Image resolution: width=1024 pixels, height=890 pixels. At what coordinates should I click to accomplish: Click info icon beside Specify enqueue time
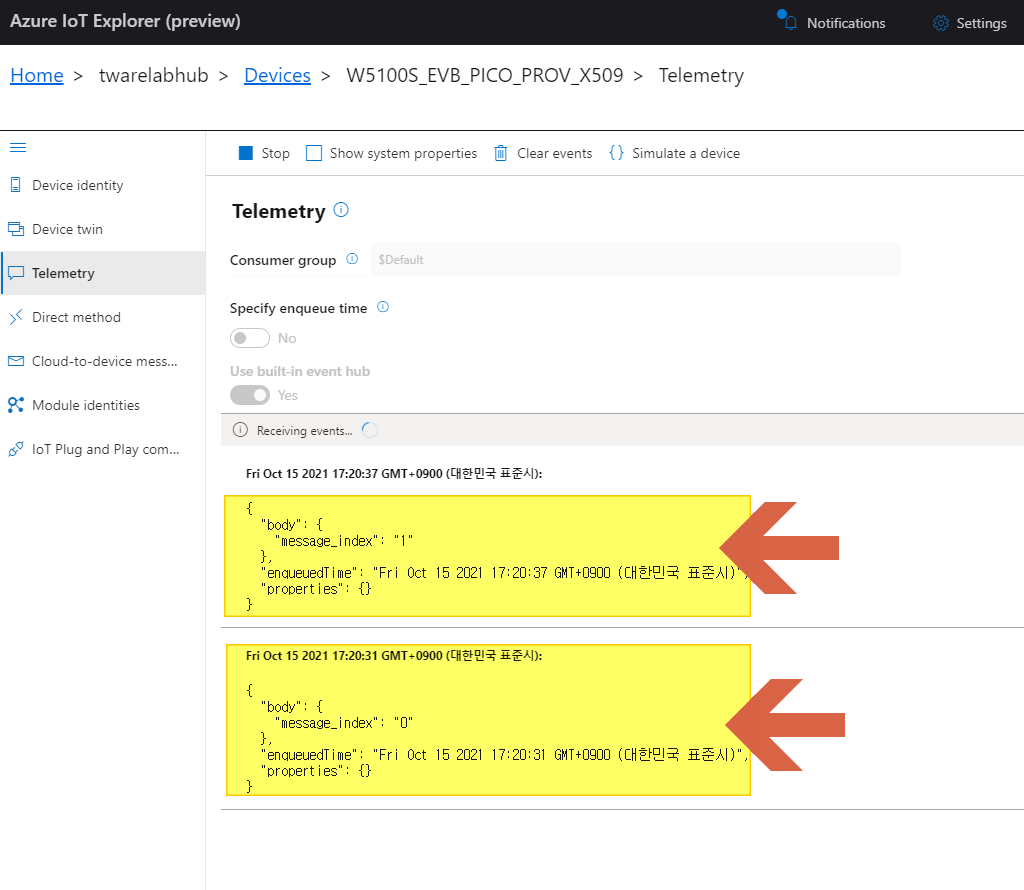[383, 307]
